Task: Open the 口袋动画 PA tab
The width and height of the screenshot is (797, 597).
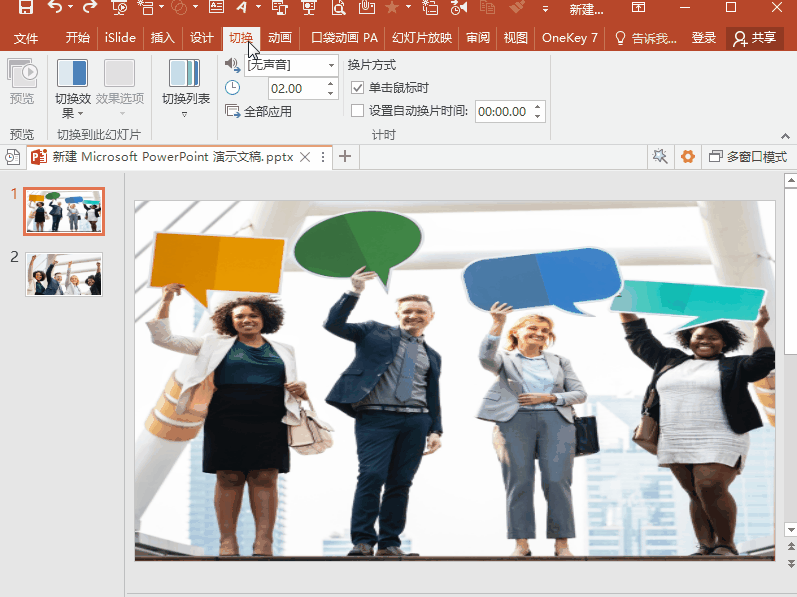Action: 344,38
